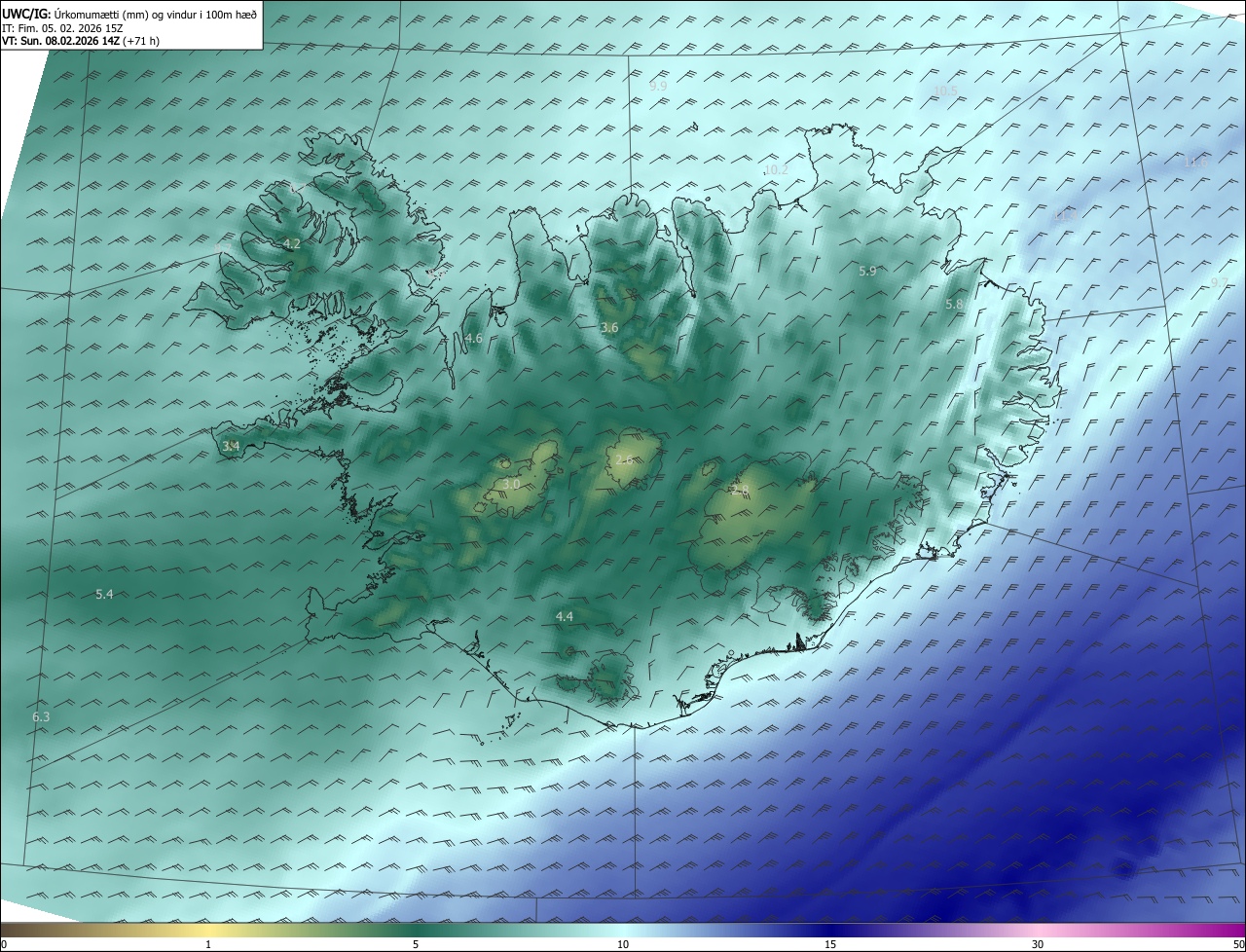The width and height of the screenshot is (1246, 952).
Task: Select the 5.4 value label over ocean
Action: (104, 594)
